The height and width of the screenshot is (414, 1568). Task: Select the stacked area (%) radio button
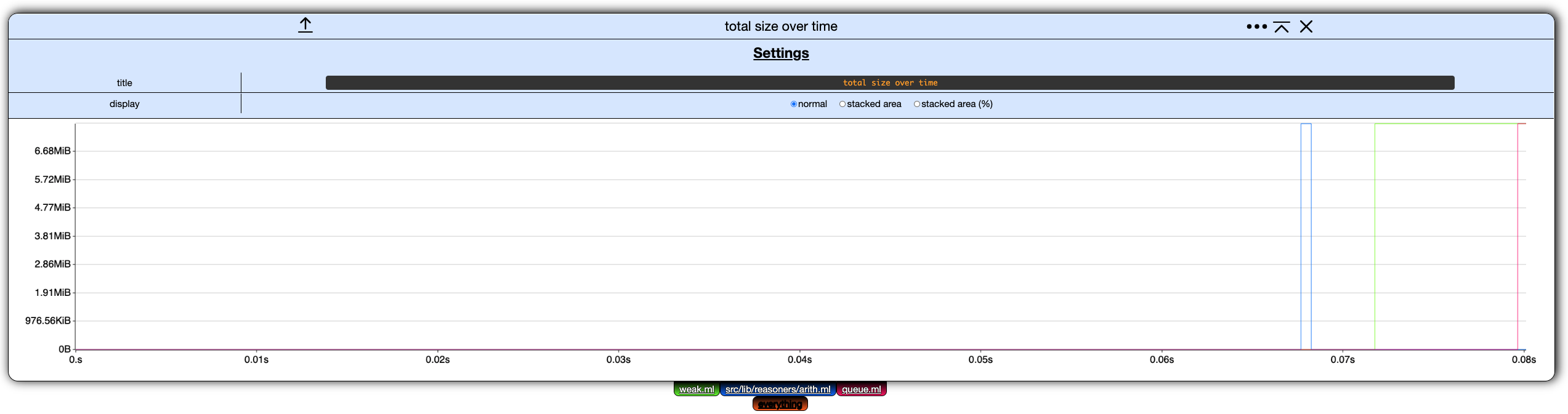point(917,104)
